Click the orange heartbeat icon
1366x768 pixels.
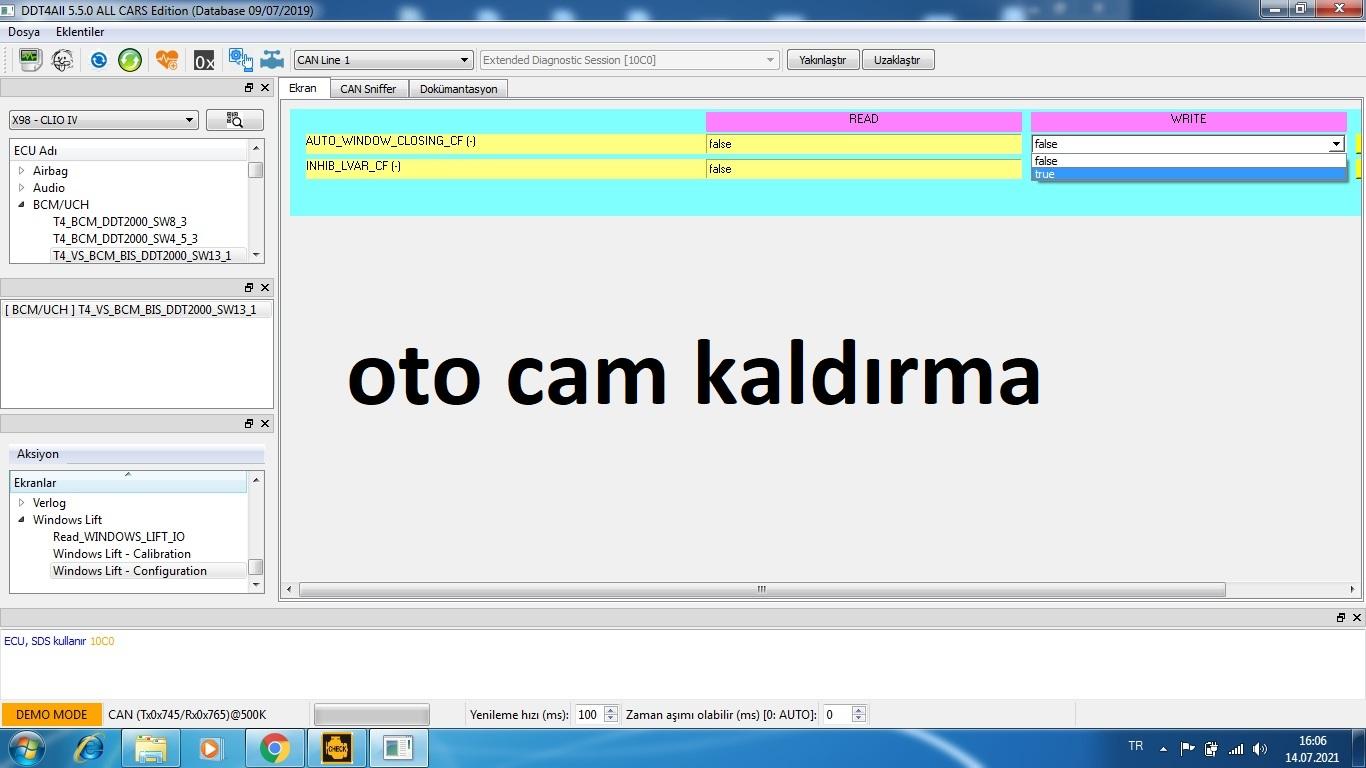click(x=167, y=60)
